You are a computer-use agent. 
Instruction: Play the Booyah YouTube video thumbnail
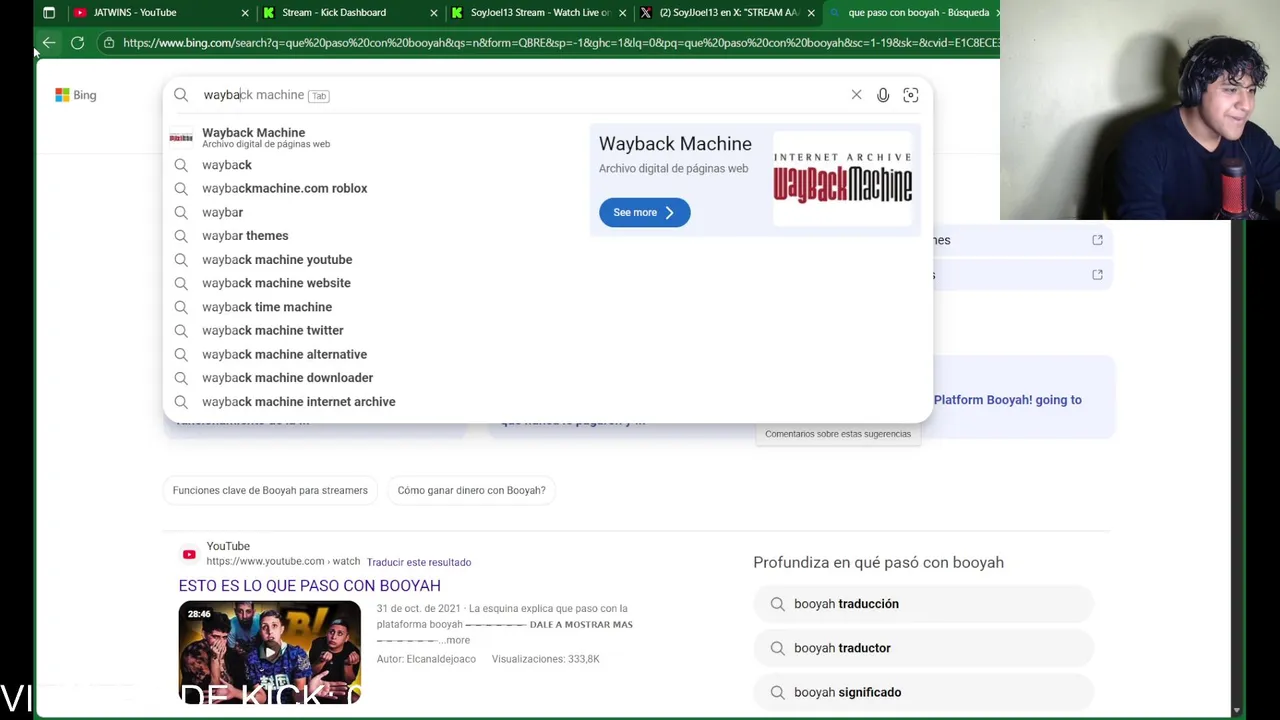pos(270,652)
